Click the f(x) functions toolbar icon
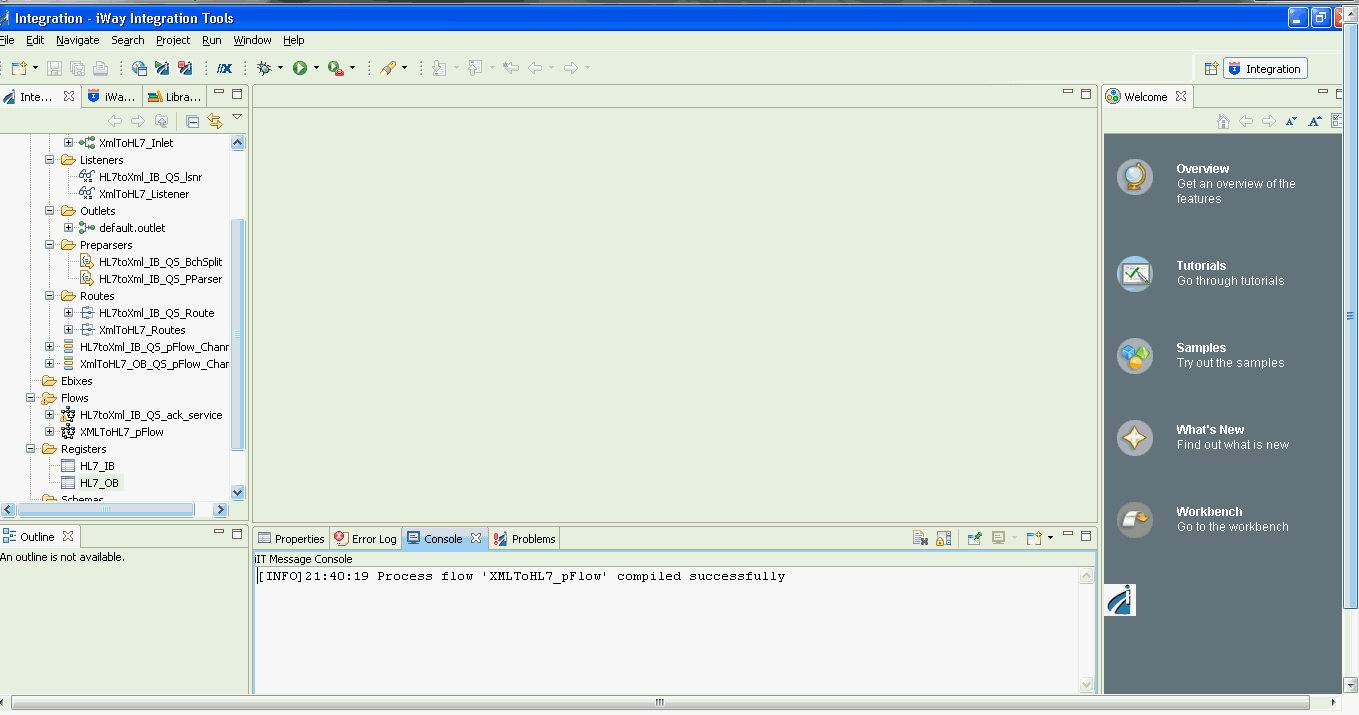 click(x=225, y=68)
